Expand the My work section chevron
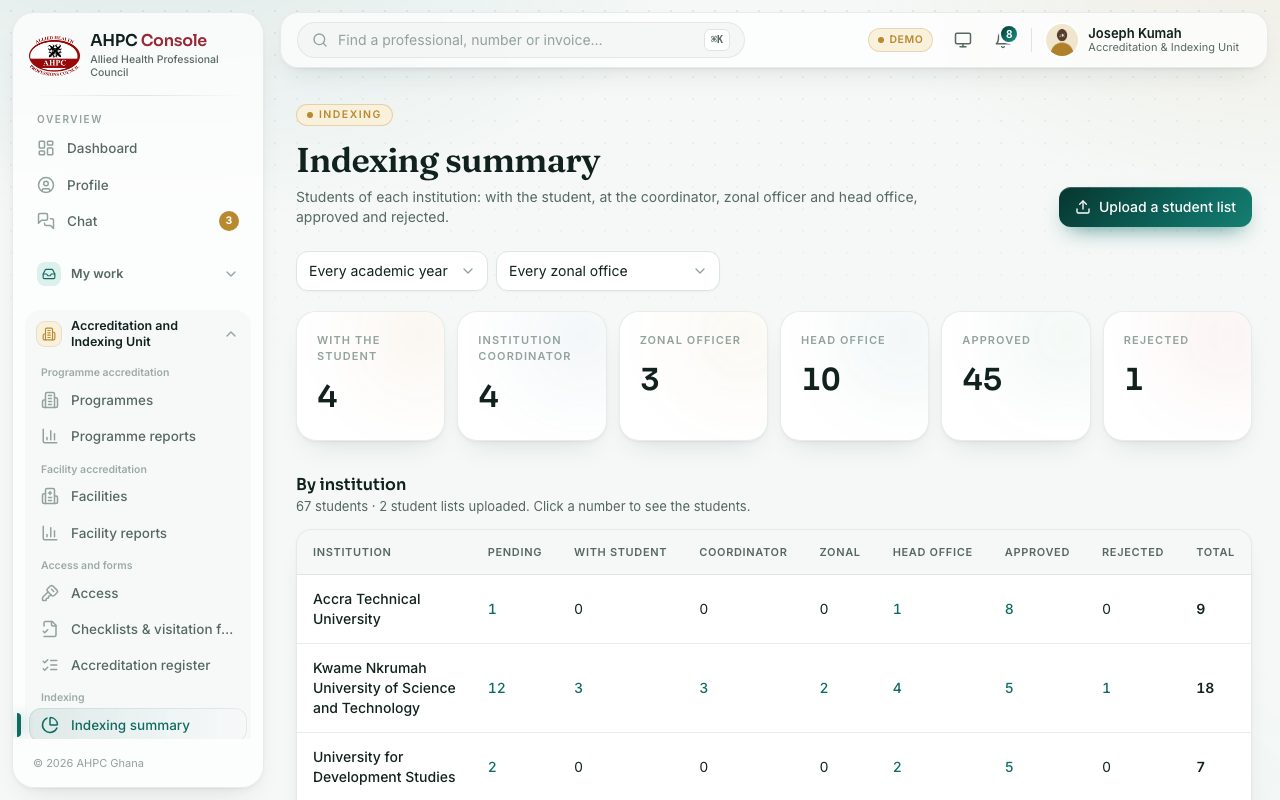The height and width of the screenshot is (800, 1280). tap(231, 274)
